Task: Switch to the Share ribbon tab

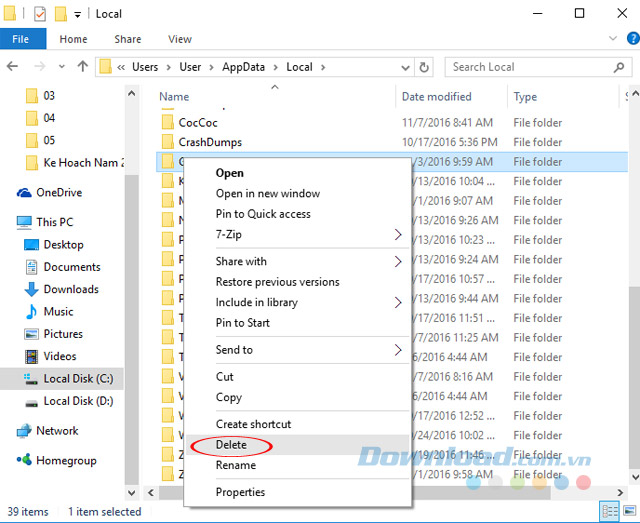Action: pyautogui.click(x=128, y=39)
